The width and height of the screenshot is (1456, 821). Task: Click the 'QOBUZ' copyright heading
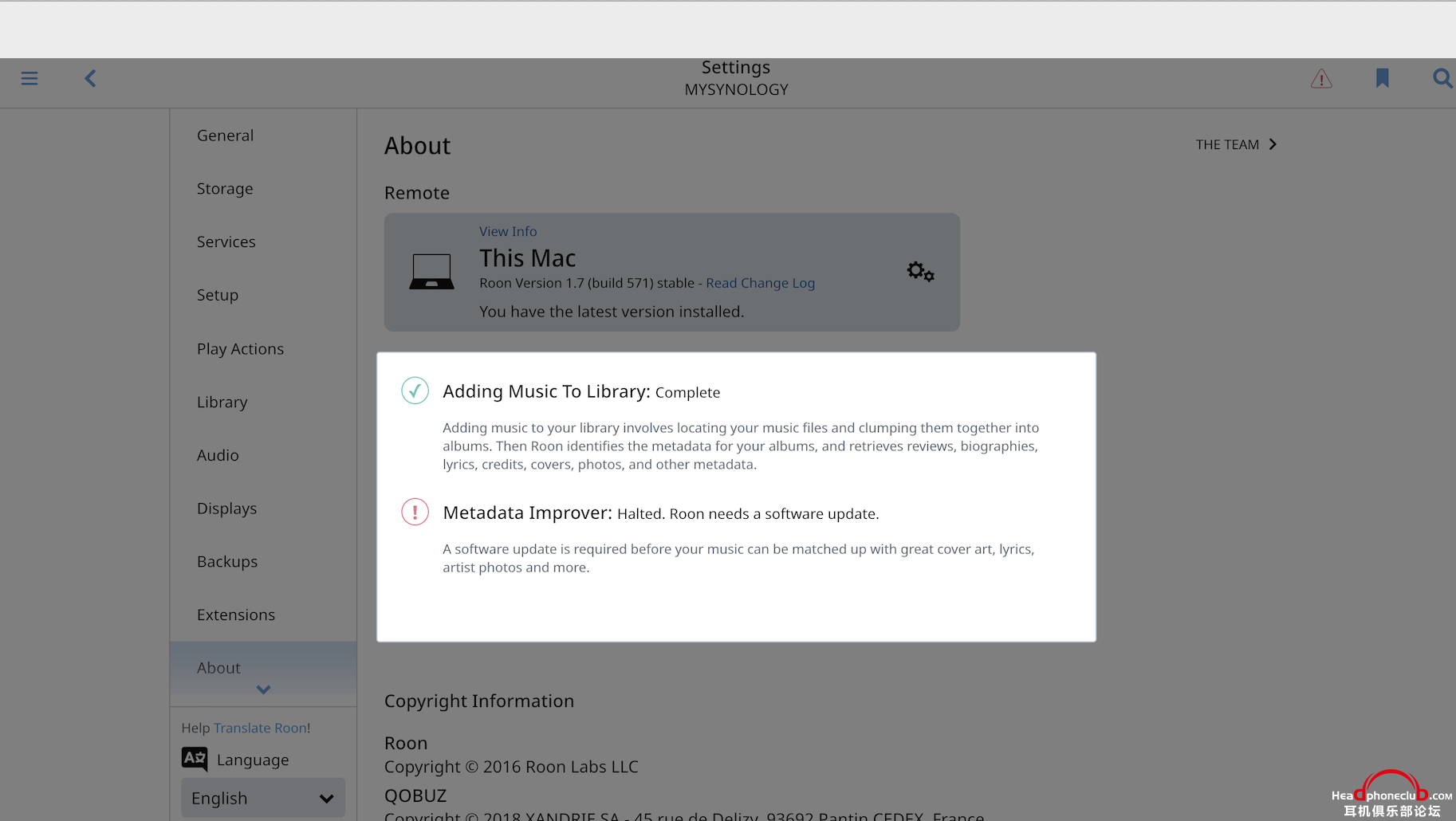pos(415,795)
